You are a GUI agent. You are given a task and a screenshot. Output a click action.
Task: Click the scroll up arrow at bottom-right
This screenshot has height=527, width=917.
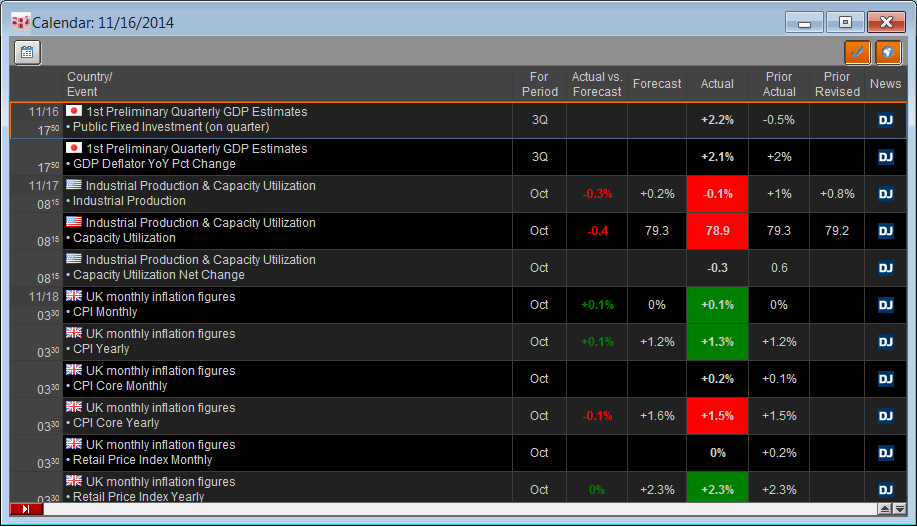point(884,509)
